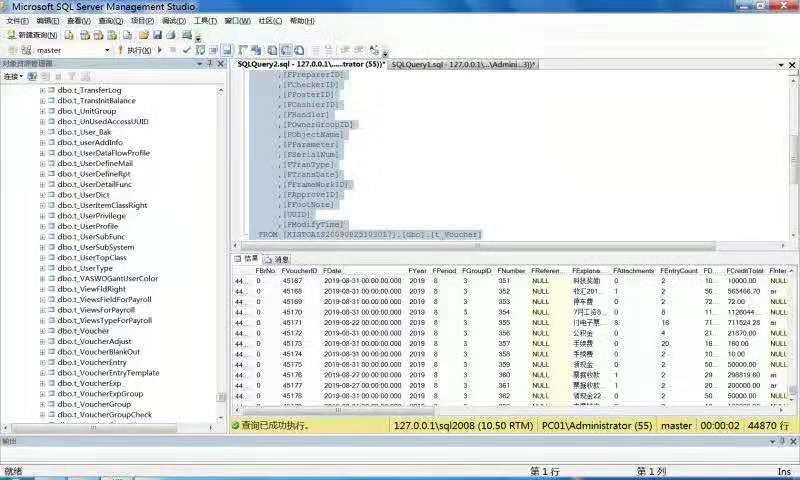Open the Connect (连接) dropdown in Object Explorer
Screen dimensions: 800x480
tap(13, 77)
